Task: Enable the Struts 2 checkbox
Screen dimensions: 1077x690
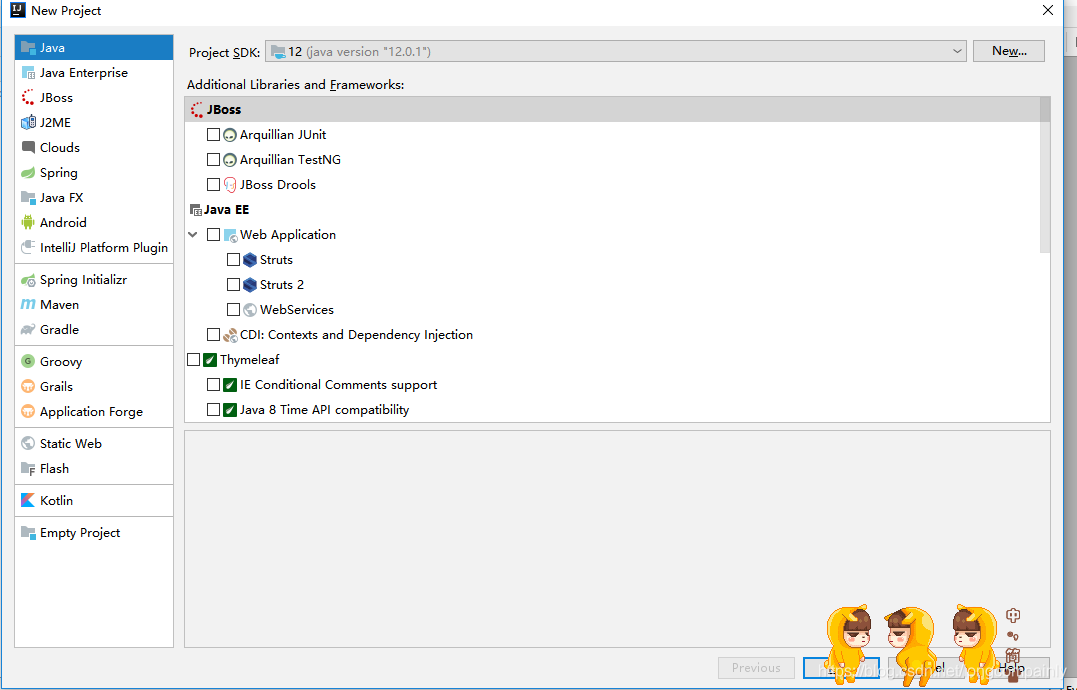Action: 234,284
